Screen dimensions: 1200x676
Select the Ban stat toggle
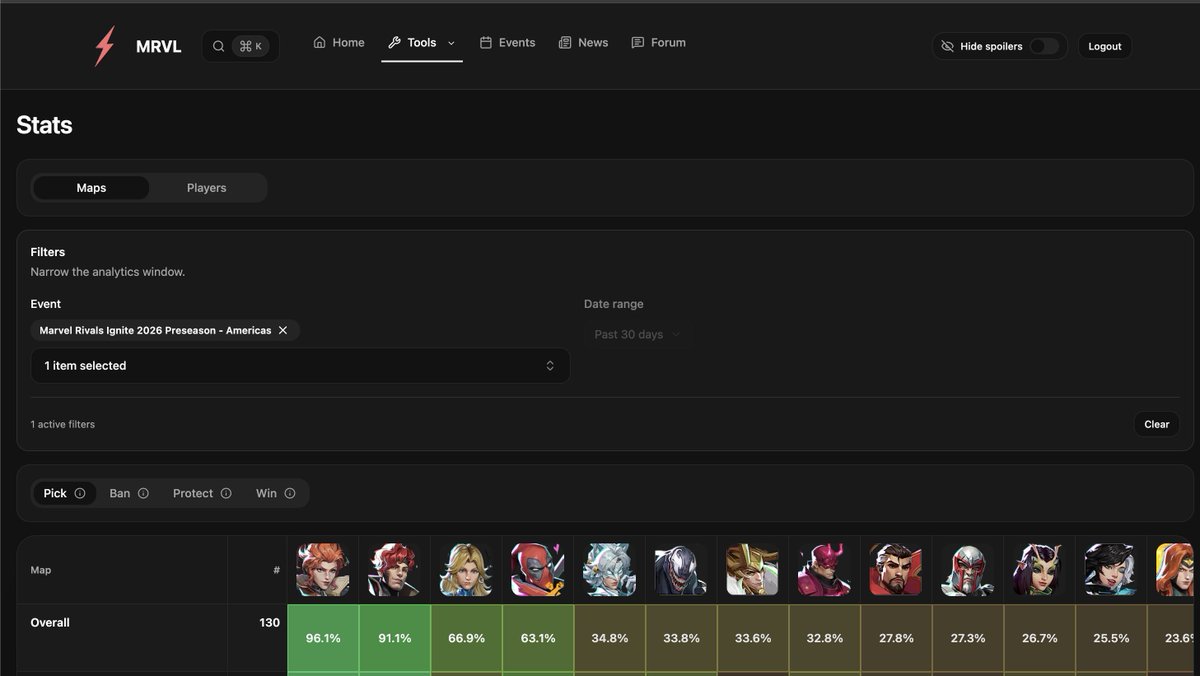click(x=129, y=493)
